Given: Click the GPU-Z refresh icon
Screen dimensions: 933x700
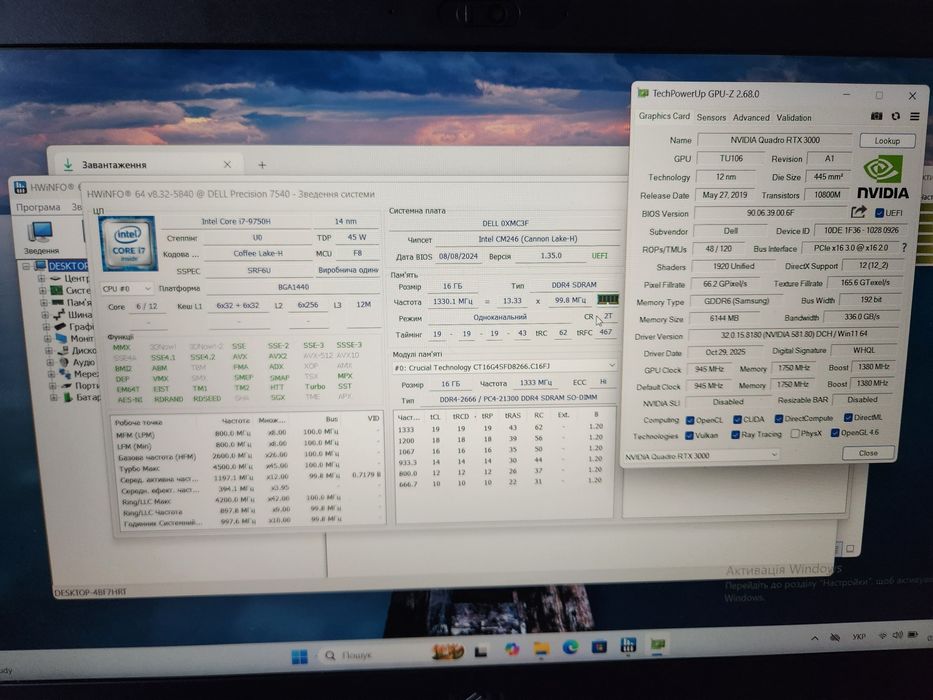Looking at the screenshot, I should click(x=896, y=116).
